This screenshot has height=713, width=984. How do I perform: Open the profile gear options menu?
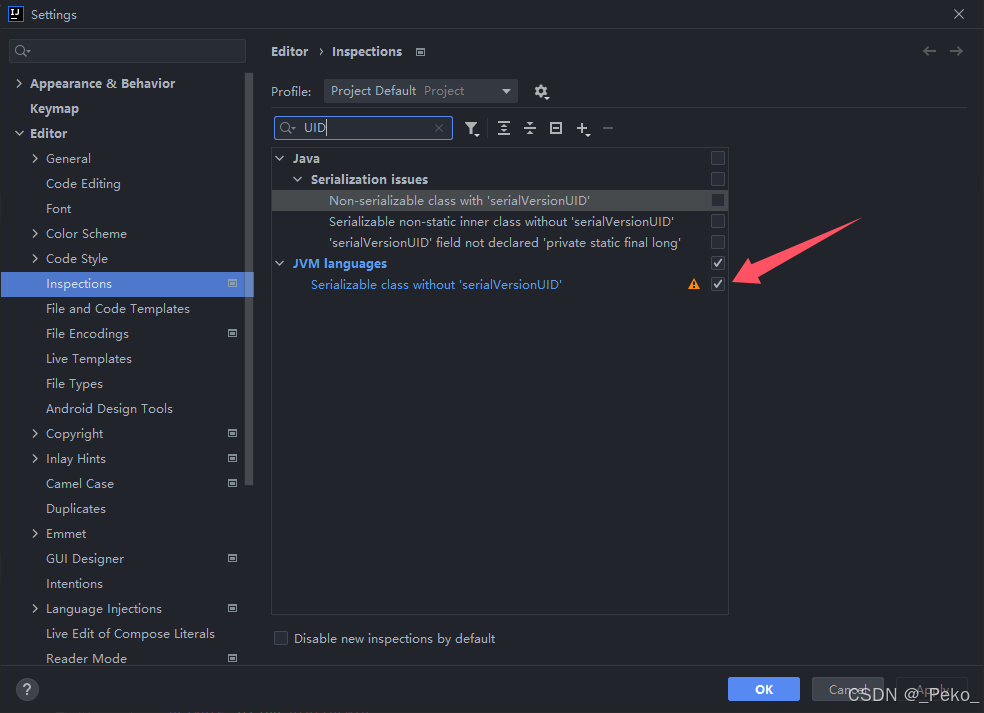click(542, 92)
